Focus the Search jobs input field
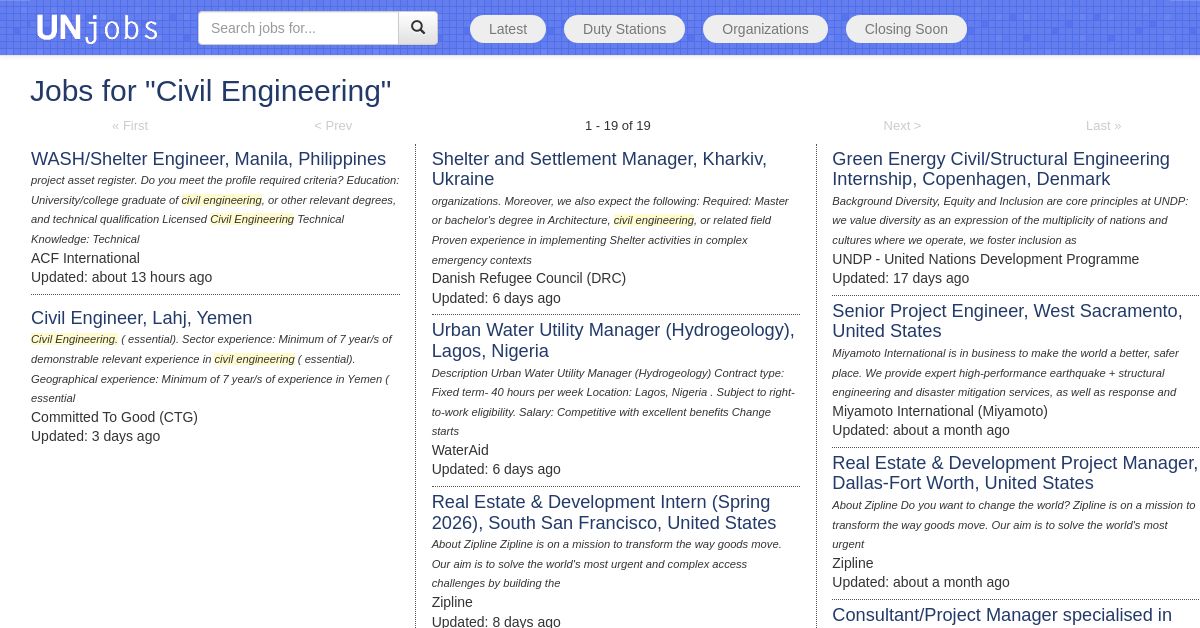The height and width of the screenshot is (628, 1200). click(298, 28)
